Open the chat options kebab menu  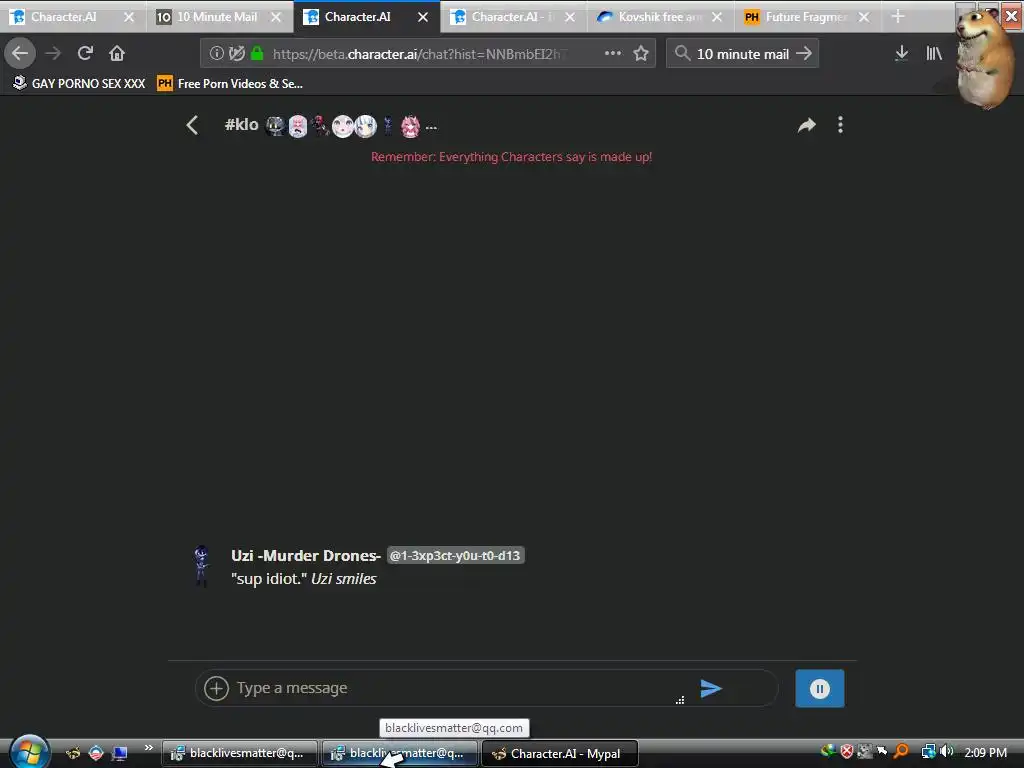(x=840, y=125)
